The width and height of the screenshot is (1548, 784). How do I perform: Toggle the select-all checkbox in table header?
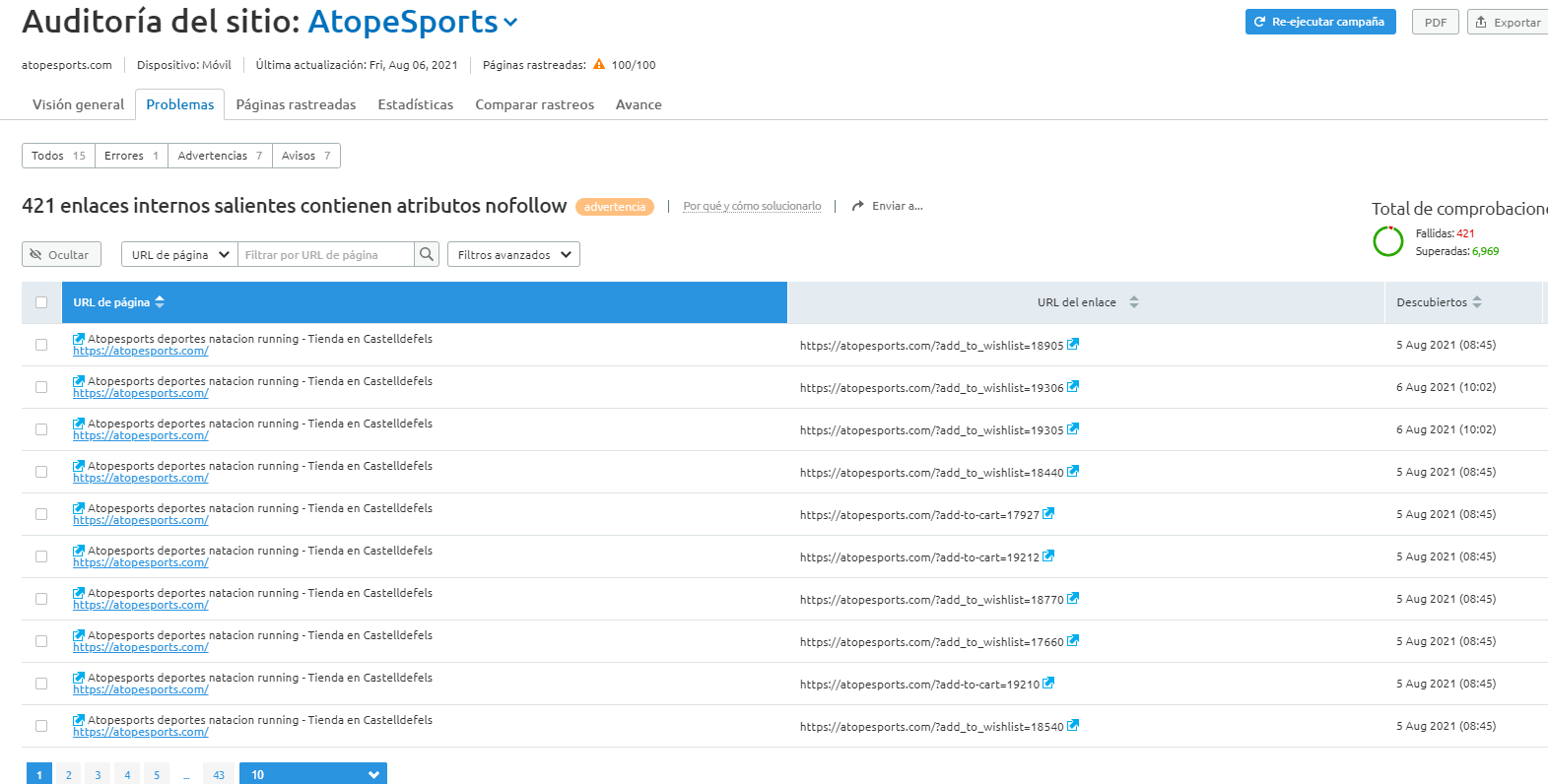point(41,302)
